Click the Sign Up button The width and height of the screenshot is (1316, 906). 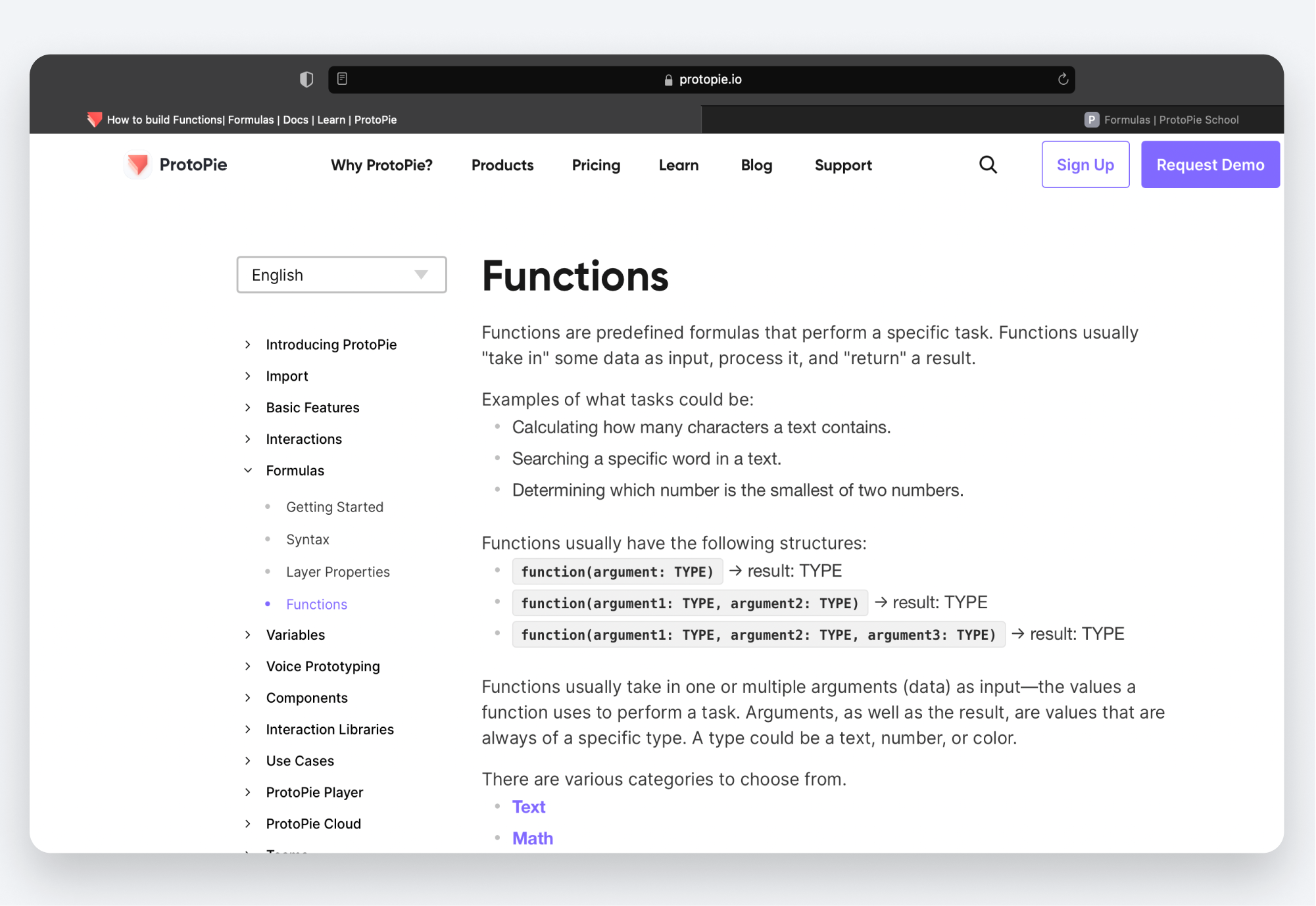point(1085,164)
